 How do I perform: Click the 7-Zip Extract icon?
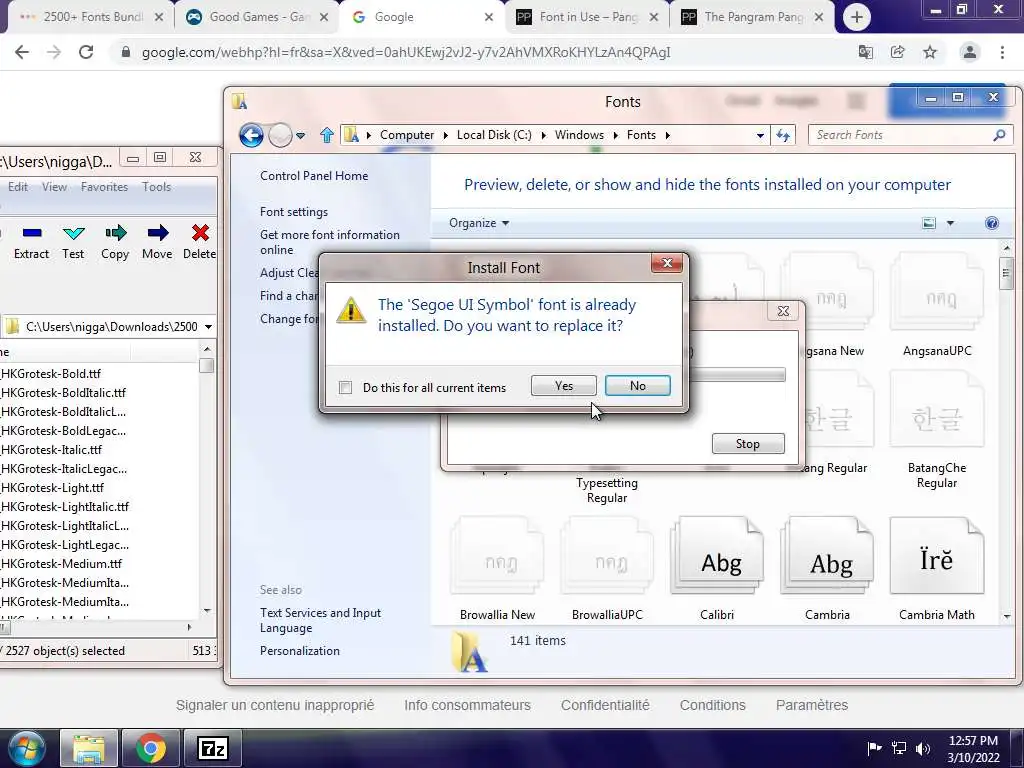click(31, 233)
